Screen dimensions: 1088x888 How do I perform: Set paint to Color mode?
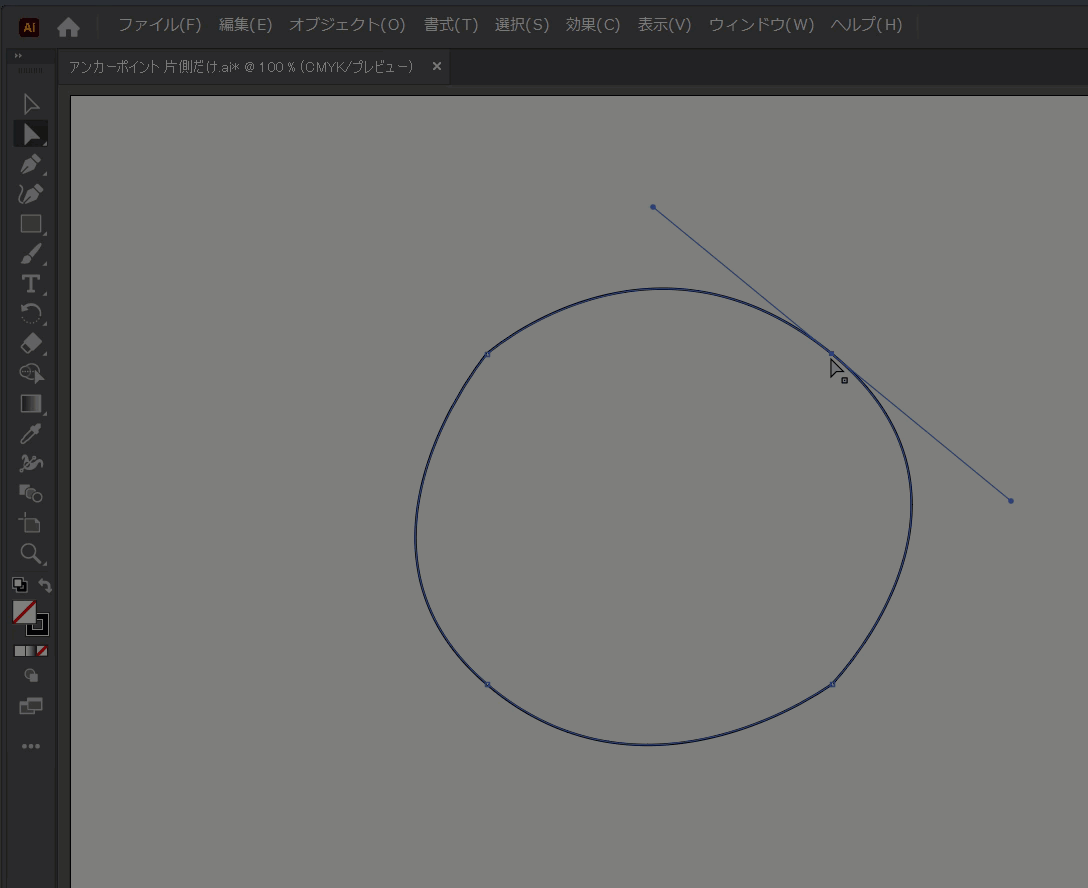click(x=19, y=651)
